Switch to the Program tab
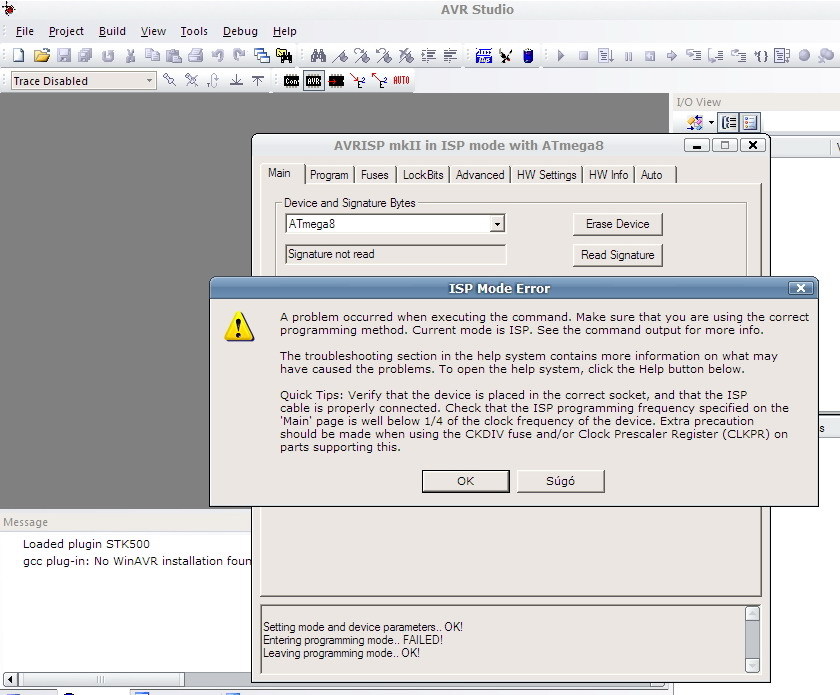The width and height of the screenshot is (840, 695). [x=329, y=175]
